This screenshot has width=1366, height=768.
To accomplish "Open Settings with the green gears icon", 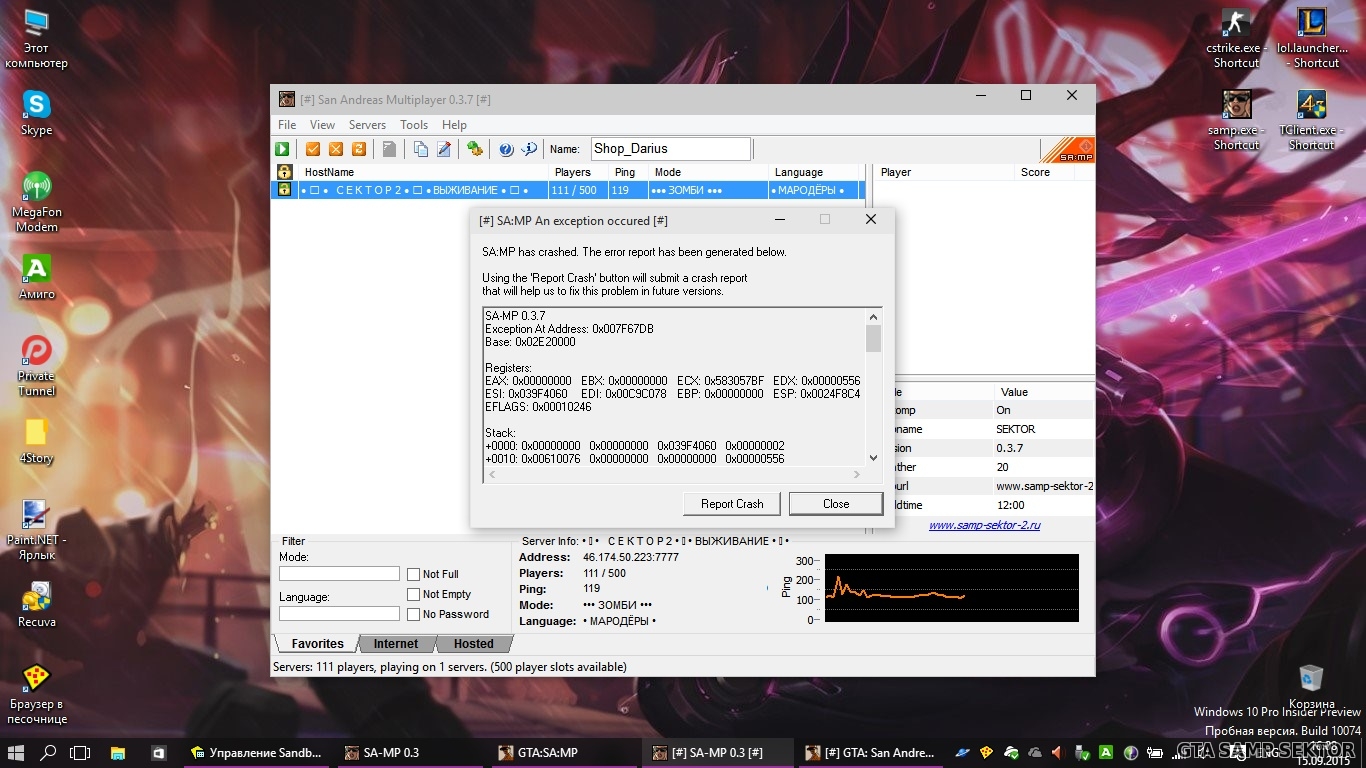I will (475, 149).
